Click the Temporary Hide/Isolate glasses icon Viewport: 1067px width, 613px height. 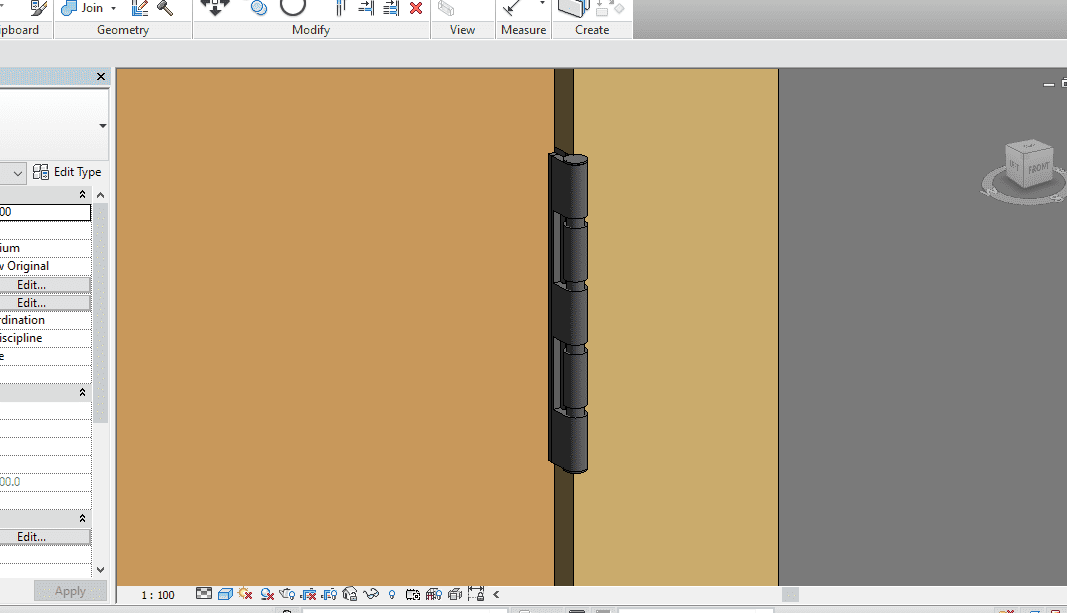tap(372, 594)
